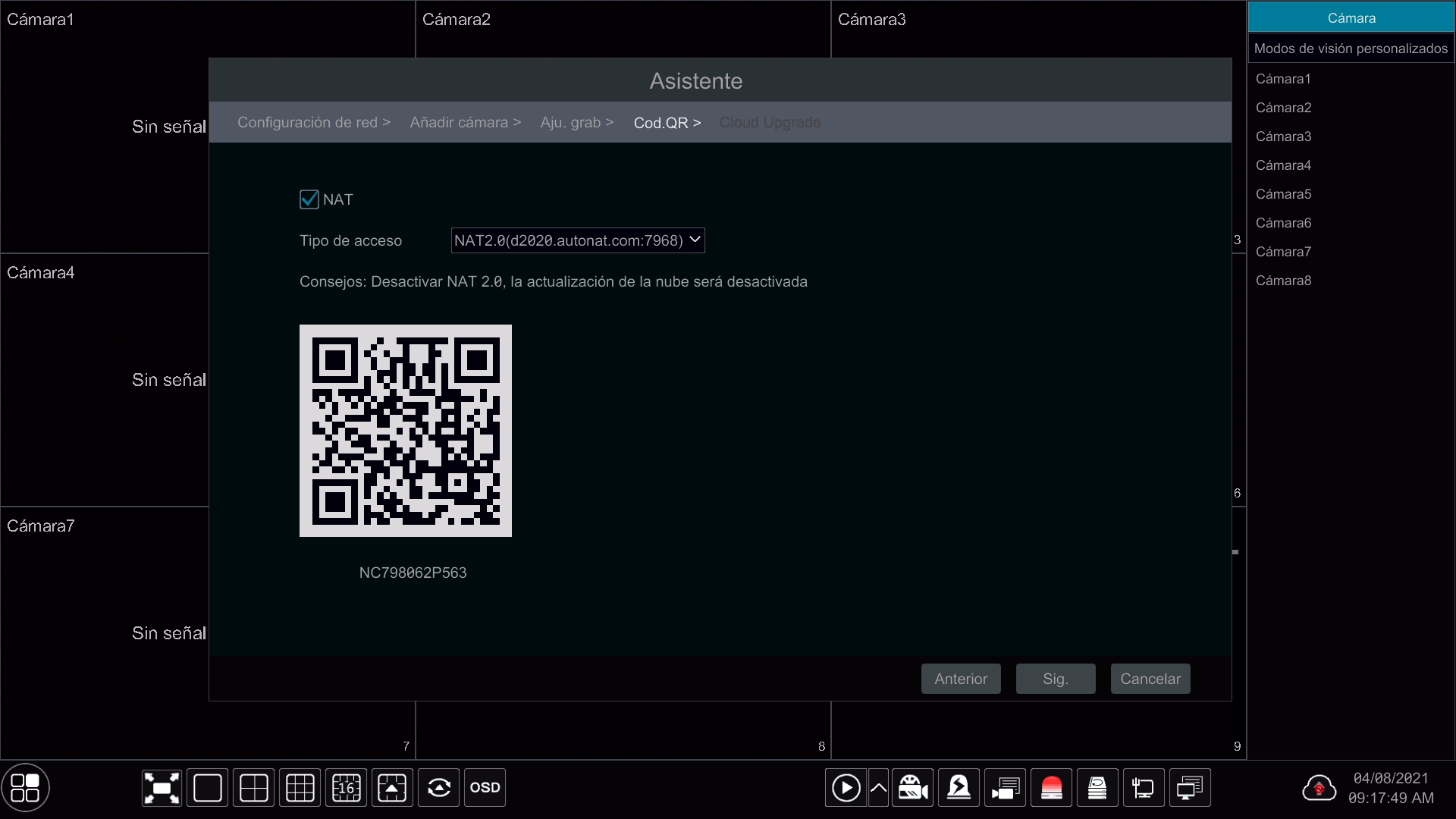Screen dimensions: 1456x819
Task: Select single-camera layout
Action: [x=208, y=788]
